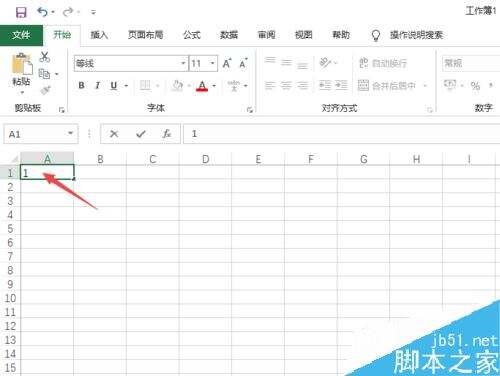This screenshot has height=376, width=500.
Task: Click the Center alignment icon
Action: 286,86
